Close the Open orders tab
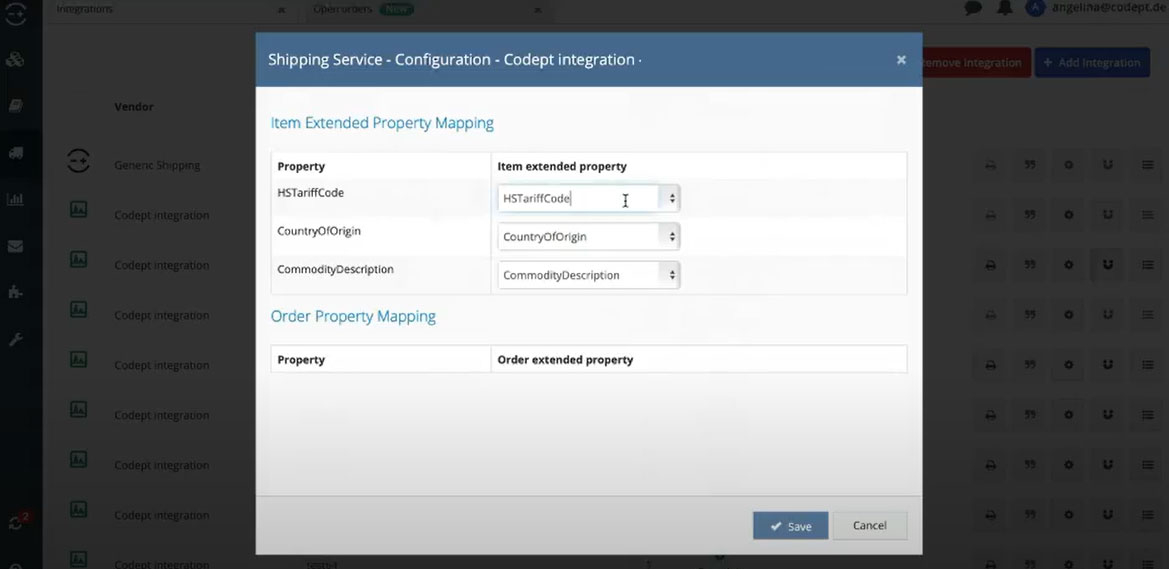Viewport: 1169px width, 569px height. [x=538, y=10]
